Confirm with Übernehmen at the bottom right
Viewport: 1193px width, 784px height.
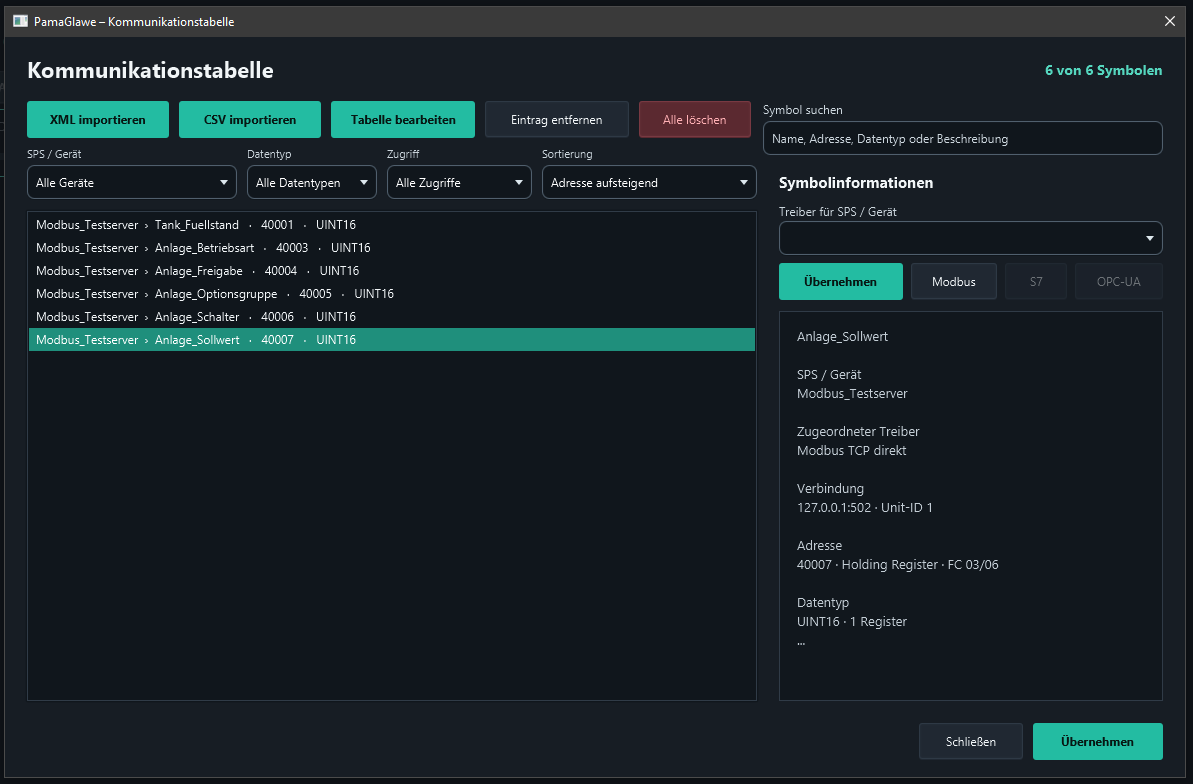click(x=1097, y=741)
